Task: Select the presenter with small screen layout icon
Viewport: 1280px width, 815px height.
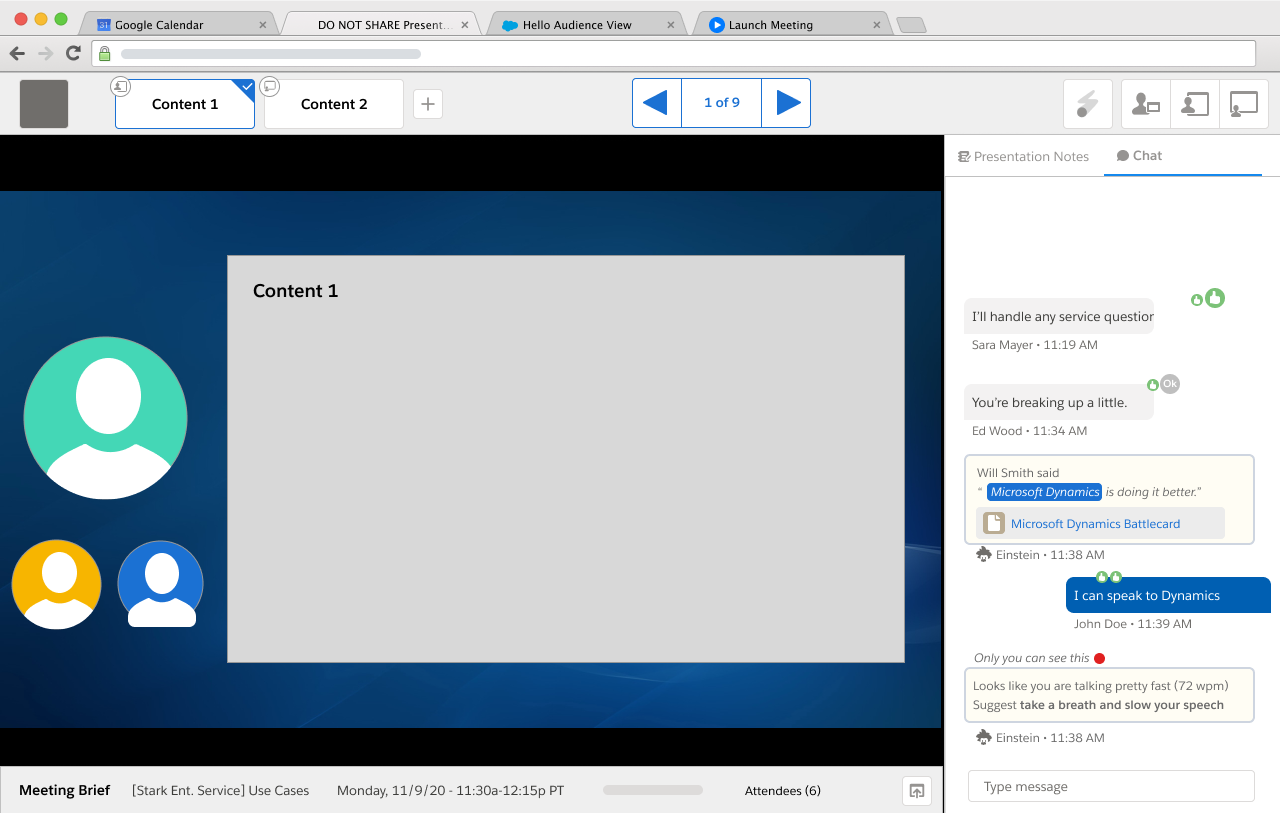Action: point(1145,104)
